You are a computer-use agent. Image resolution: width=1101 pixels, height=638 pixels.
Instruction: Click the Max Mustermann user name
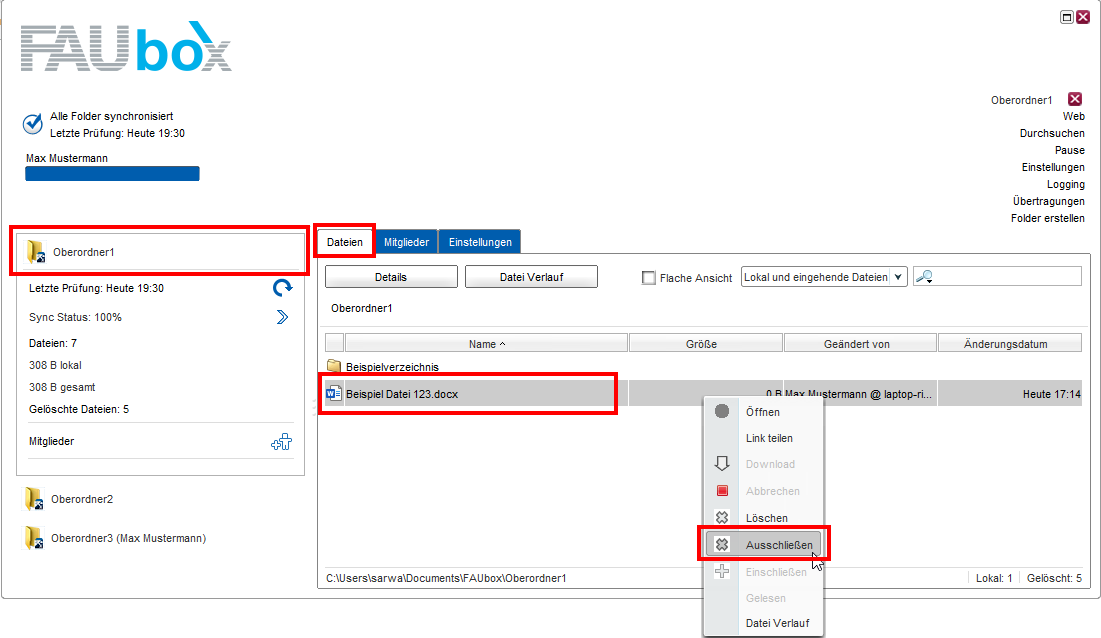(67, 159)
